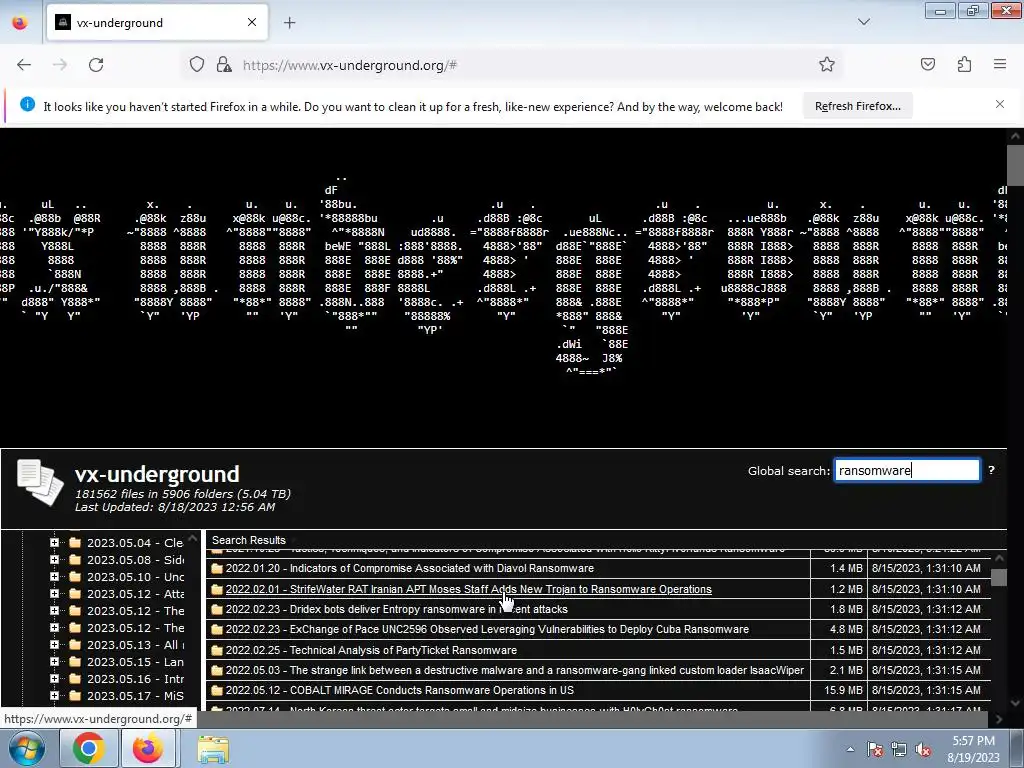Click the Action Center flag tray icon
Image resolution: width=1024 pixels, height=768 pixels.
875,750
